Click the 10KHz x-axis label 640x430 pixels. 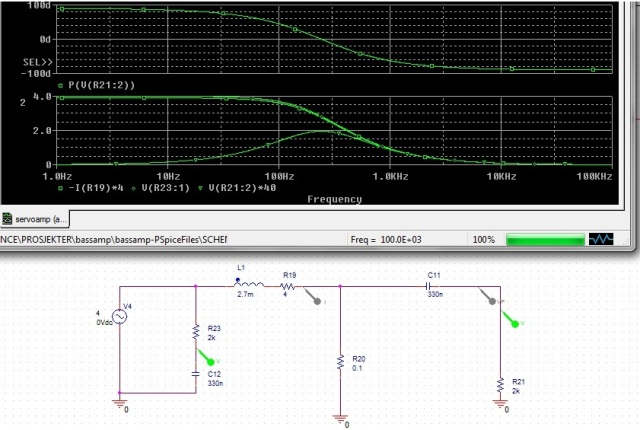click(501, 176)
